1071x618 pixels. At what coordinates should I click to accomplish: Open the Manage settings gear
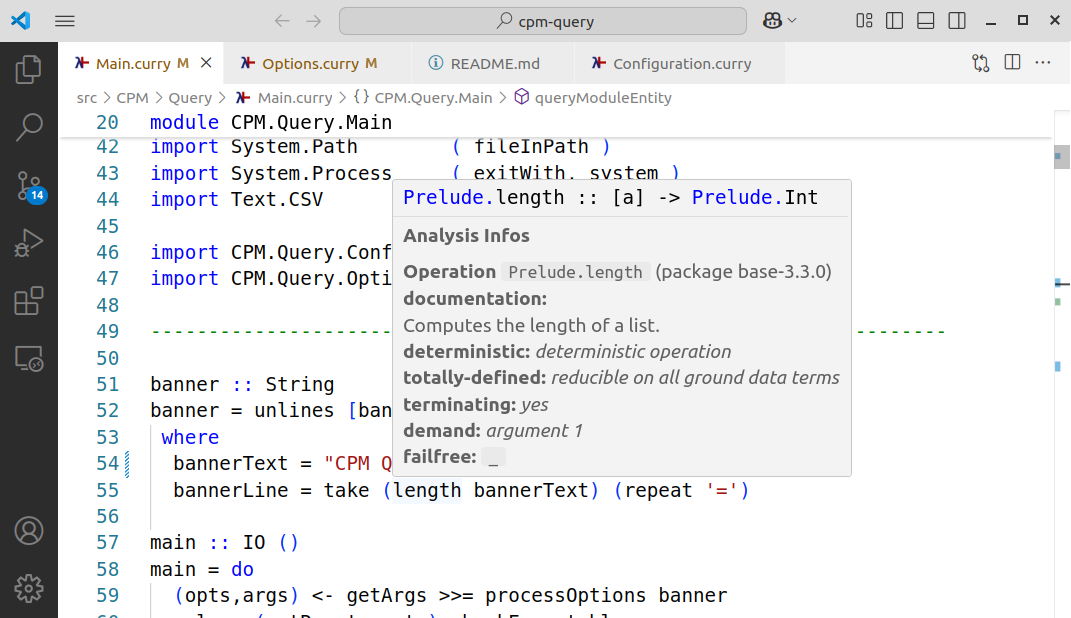click(x=29, y=587)
